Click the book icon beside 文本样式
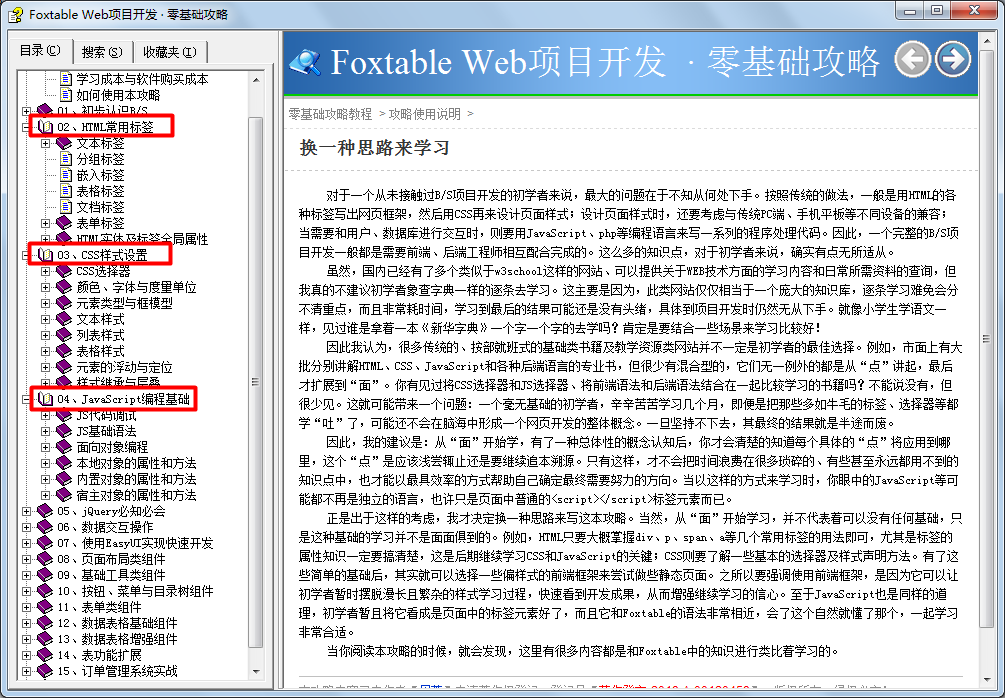Image resolution: width=1005 pixels, height=698 pixels. [x=64, y=319]
